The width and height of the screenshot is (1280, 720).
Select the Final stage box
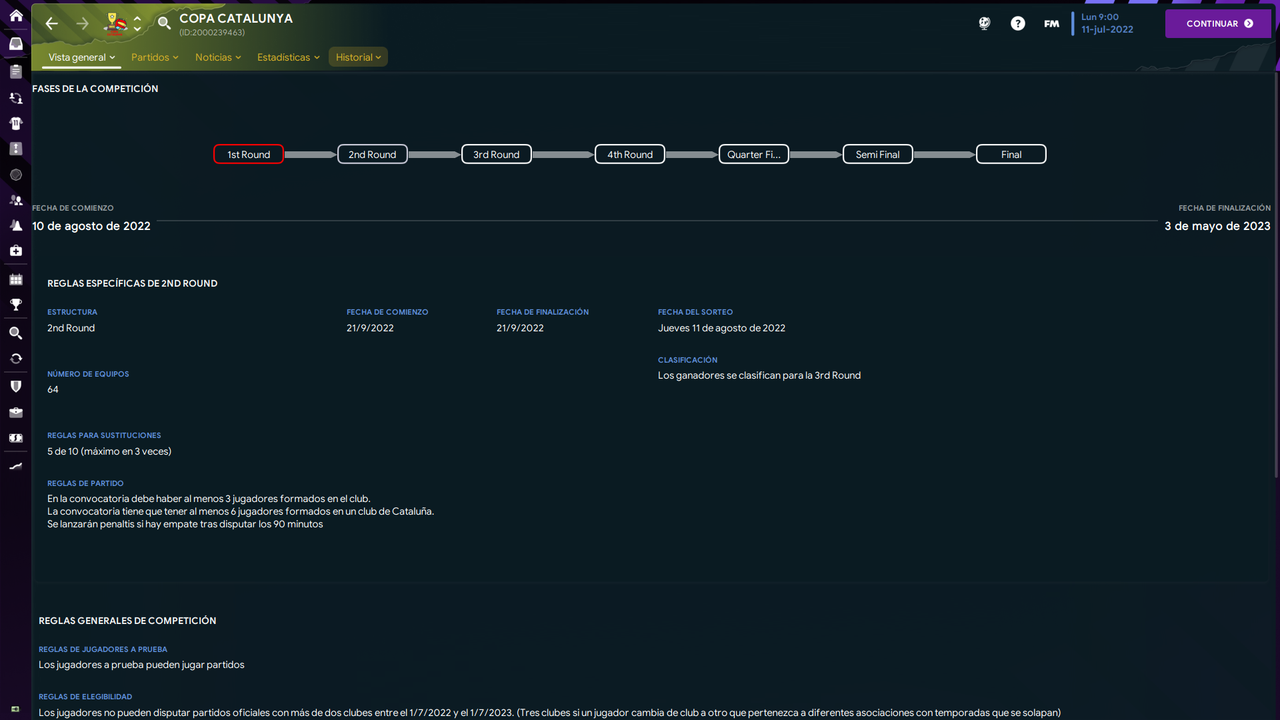pyautogui.click(x=1011, y=154)
